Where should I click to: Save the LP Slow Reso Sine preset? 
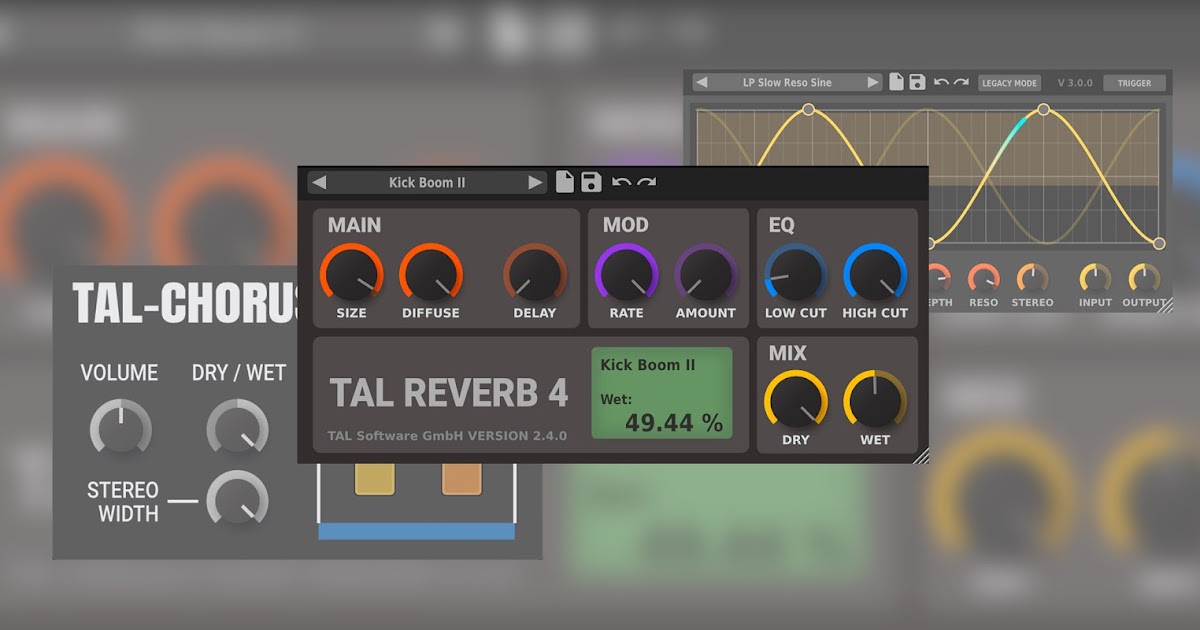pyautogui.click(x=916, y=82)
